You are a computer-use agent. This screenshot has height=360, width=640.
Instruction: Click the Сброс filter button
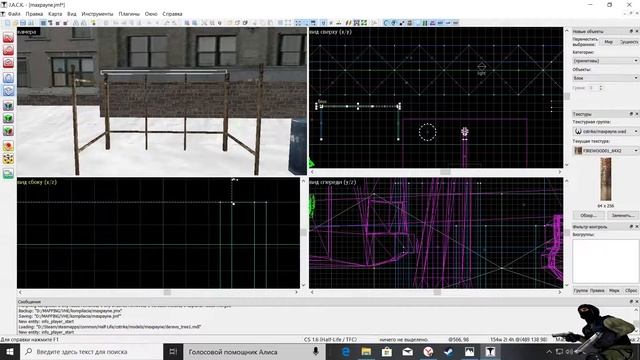click(x=631, y=291)
